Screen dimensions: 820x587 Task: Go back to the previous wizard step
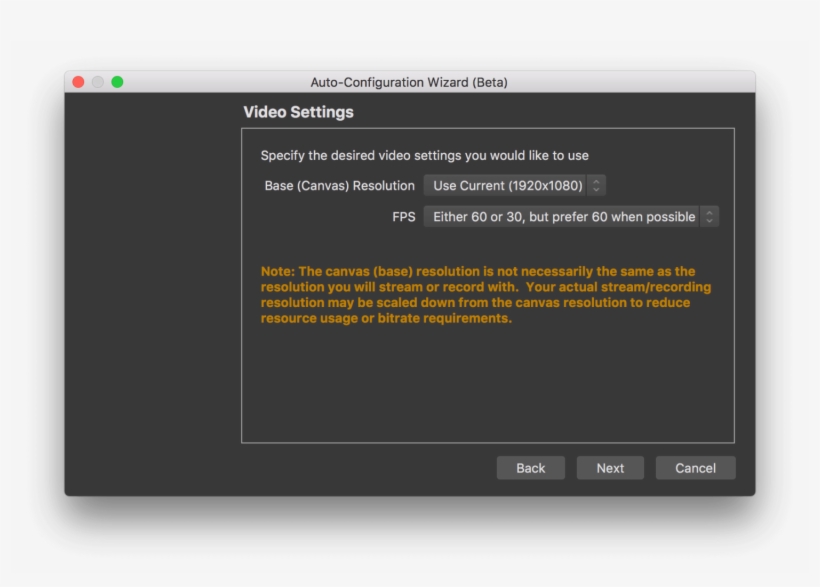[531, 467]
